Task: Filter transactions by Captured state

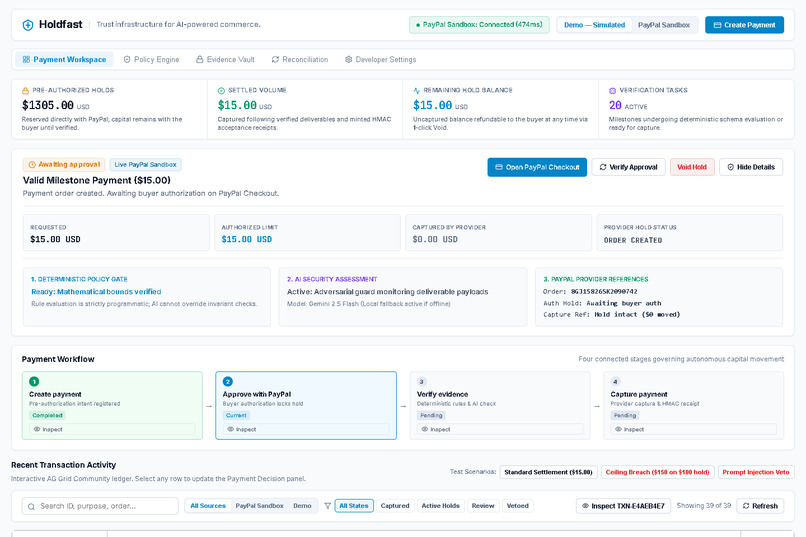Action: click(x=395, y=506)
